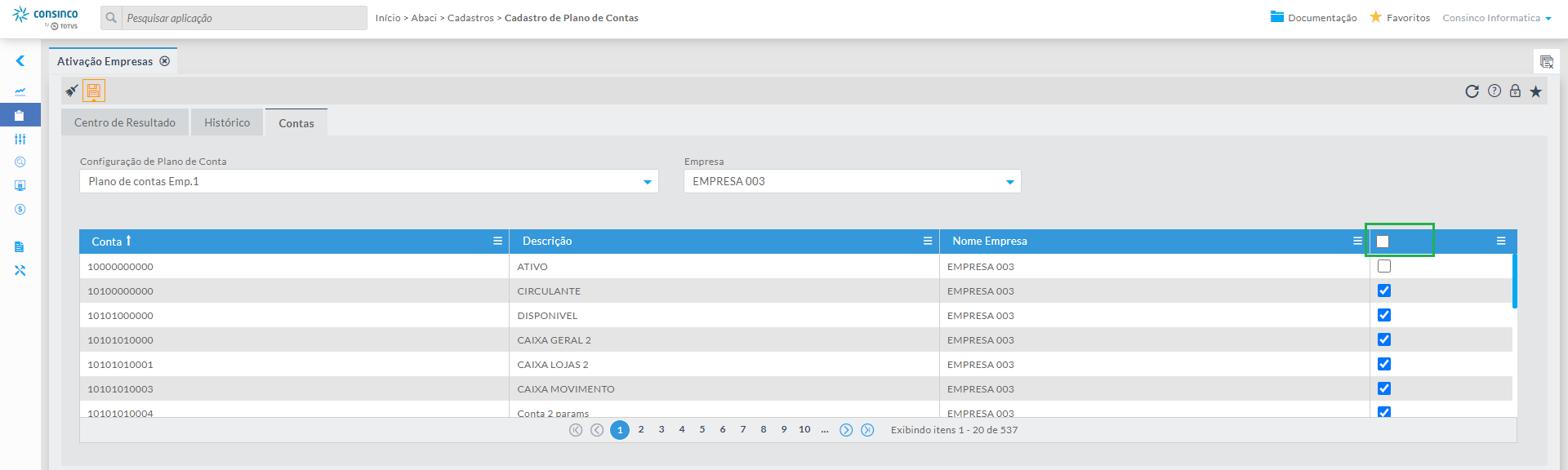The height and width of the screenshot is (470, 1568).
Task: Open the tools wrench sidebar icon
Action: pos(20,270)
